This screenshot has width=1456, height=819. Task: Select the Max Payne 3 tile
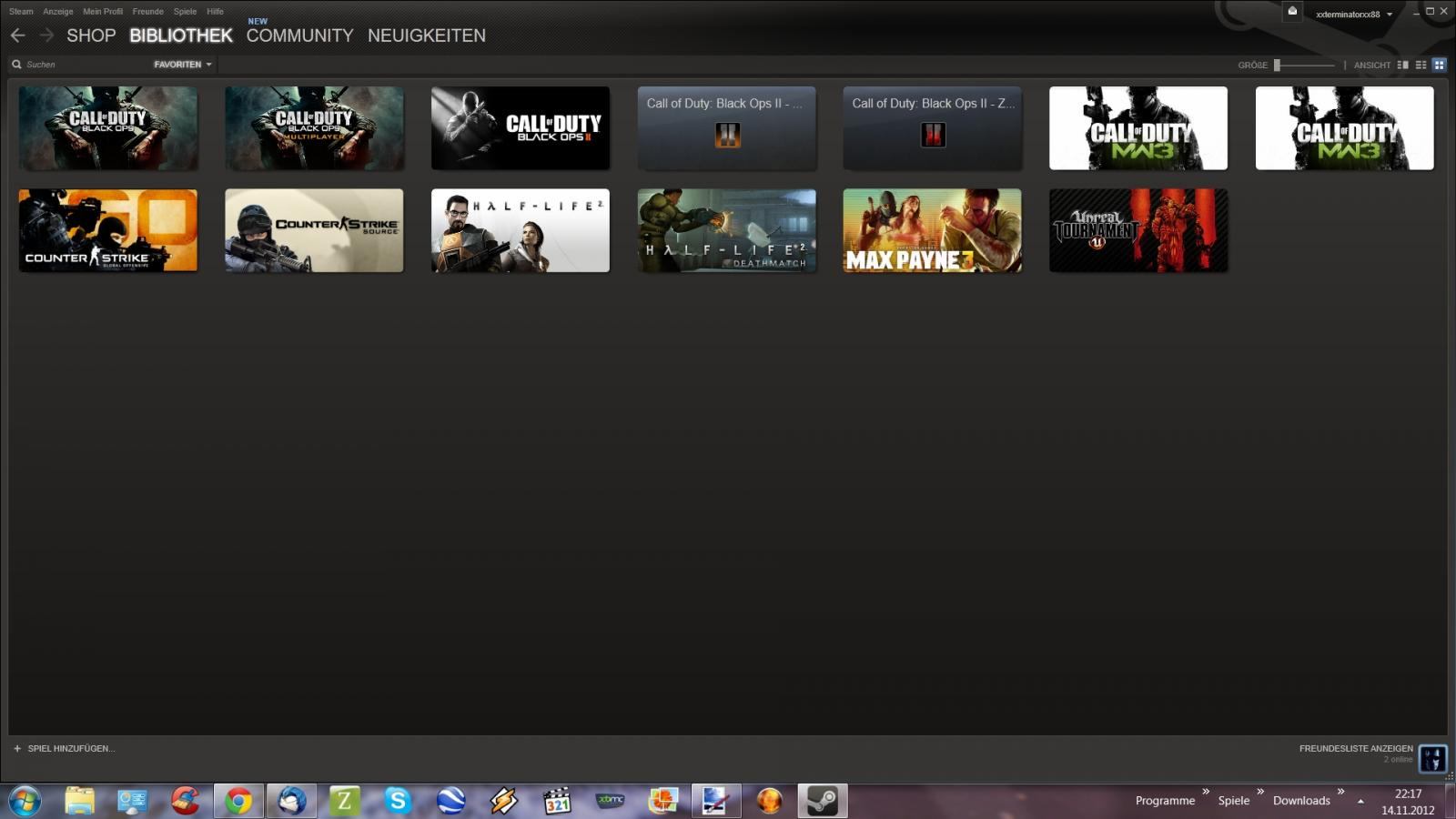(x=933, y=230)
